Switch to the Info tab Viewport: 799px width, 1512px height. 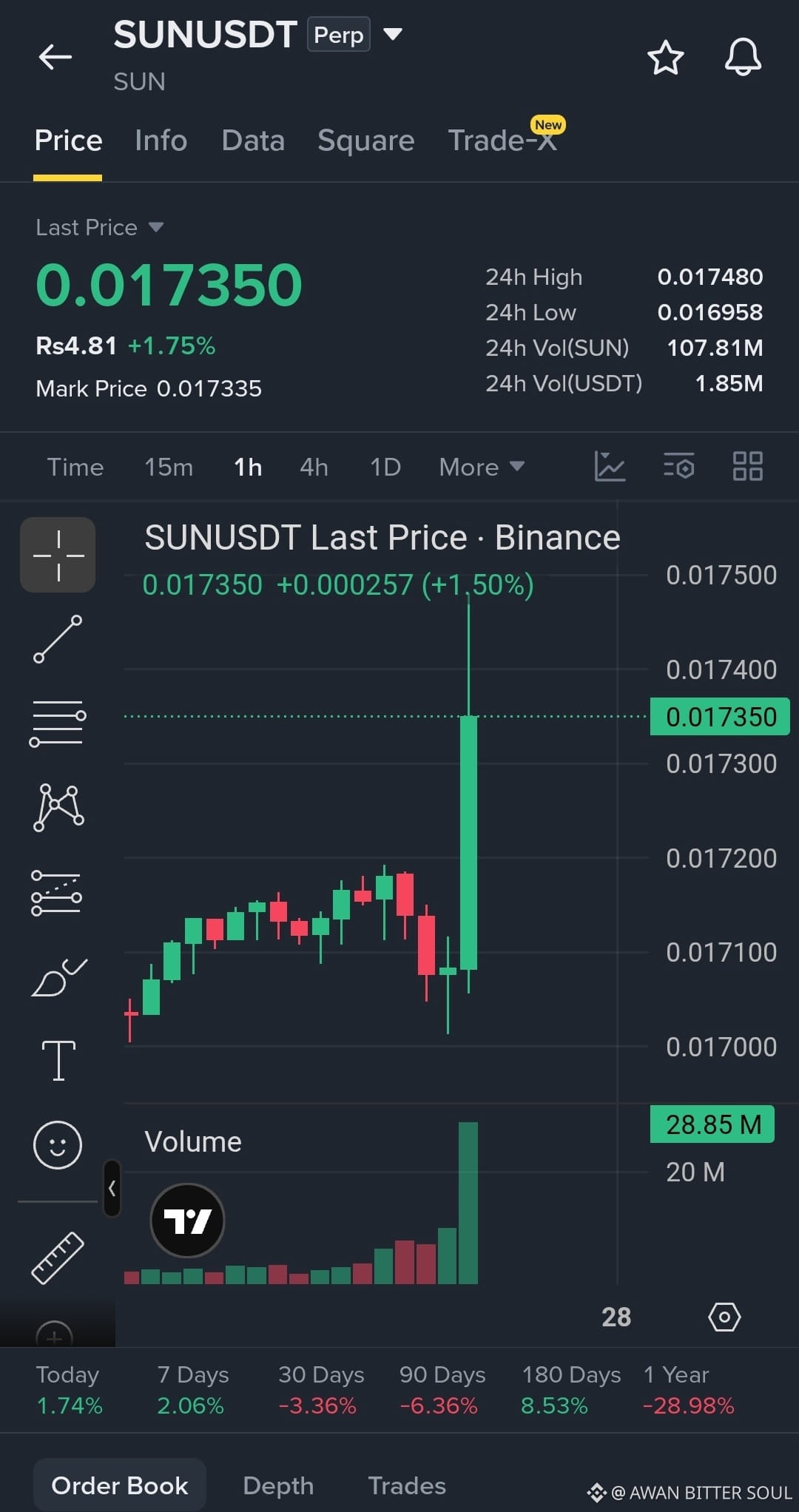click(161, 141)
